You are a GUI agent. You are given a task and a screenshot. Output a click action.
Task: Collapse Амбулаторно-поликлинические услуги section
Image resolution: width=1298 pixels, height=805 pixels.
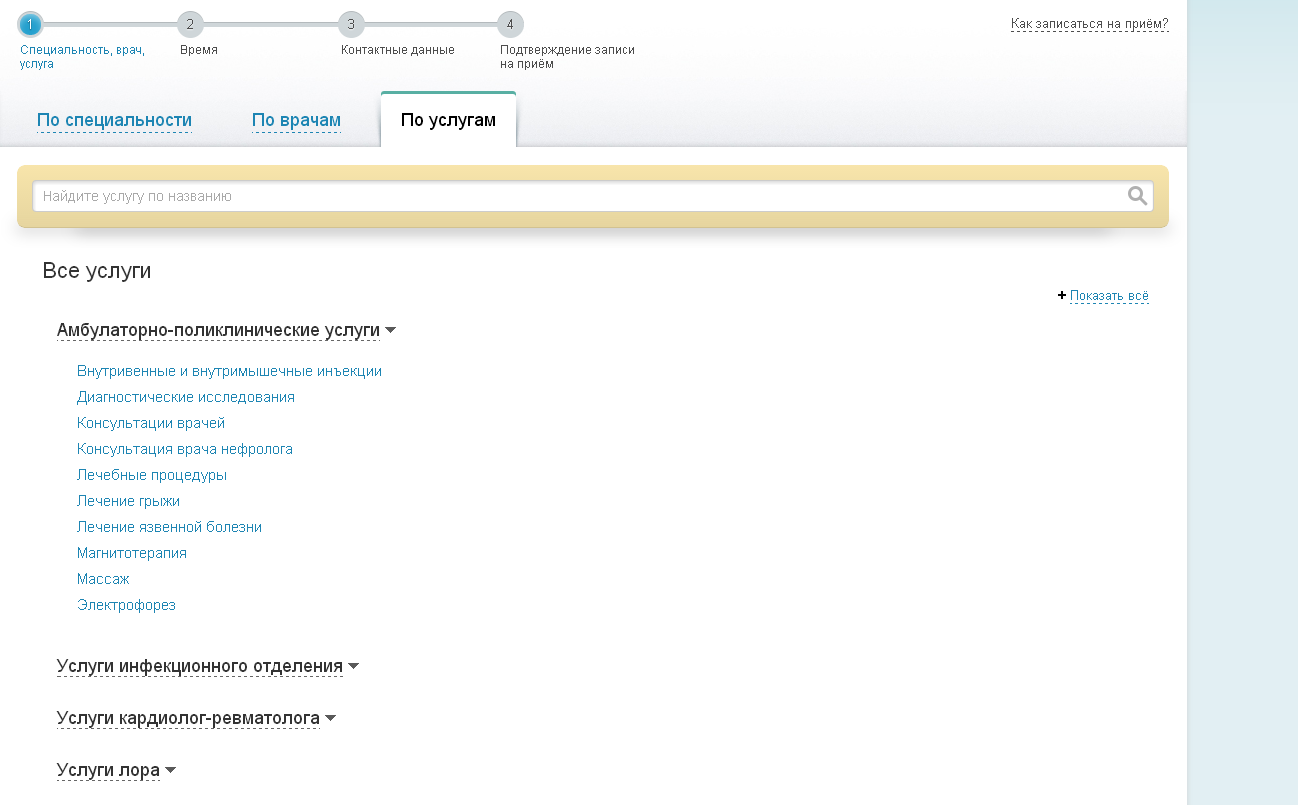pyautogui.click(x=226, y=330)
